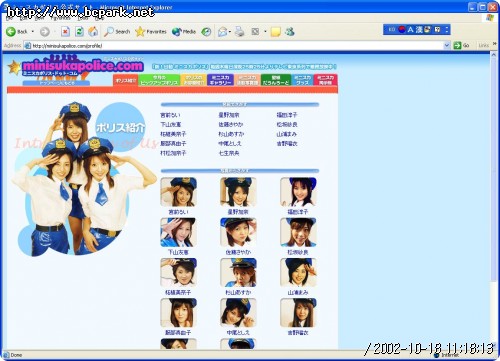Screen dimensions: 500x361
Task: Click 杉山あすか in the name list
Action: (231, 134)
